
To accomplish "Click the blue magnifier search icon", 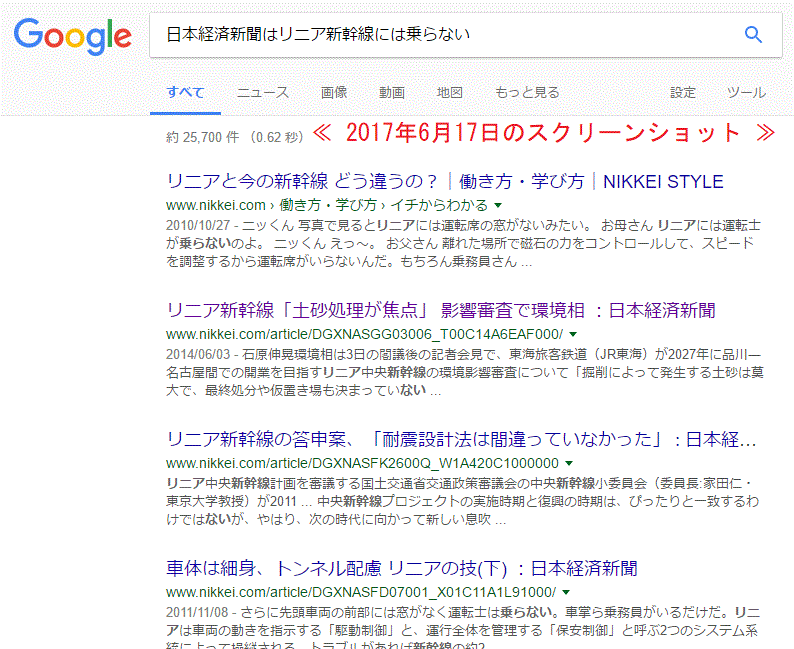I will point(753,34).
